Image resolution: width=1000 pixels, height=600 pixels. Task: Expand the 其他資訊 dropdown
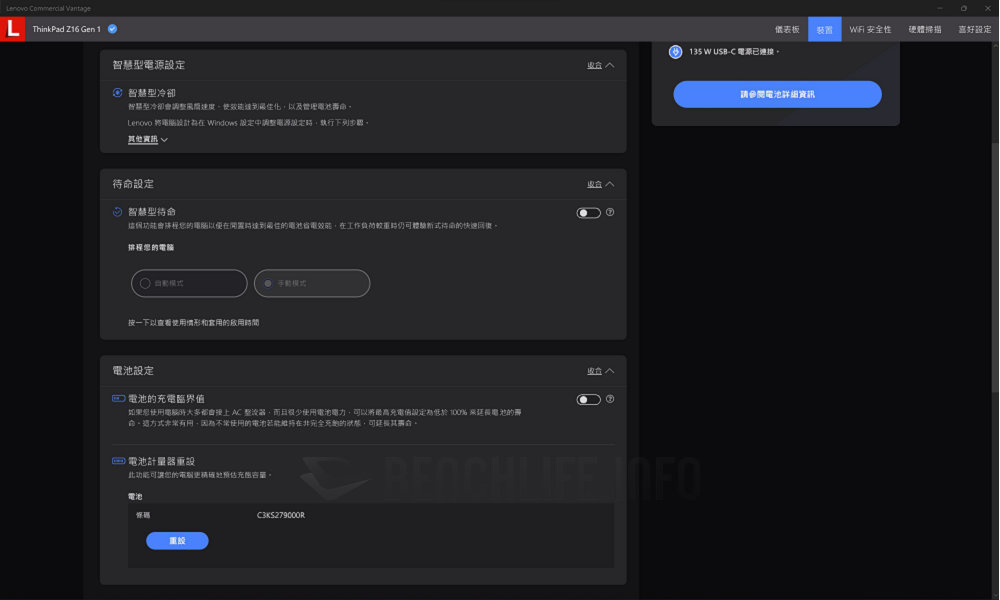[x=148, y=140]
